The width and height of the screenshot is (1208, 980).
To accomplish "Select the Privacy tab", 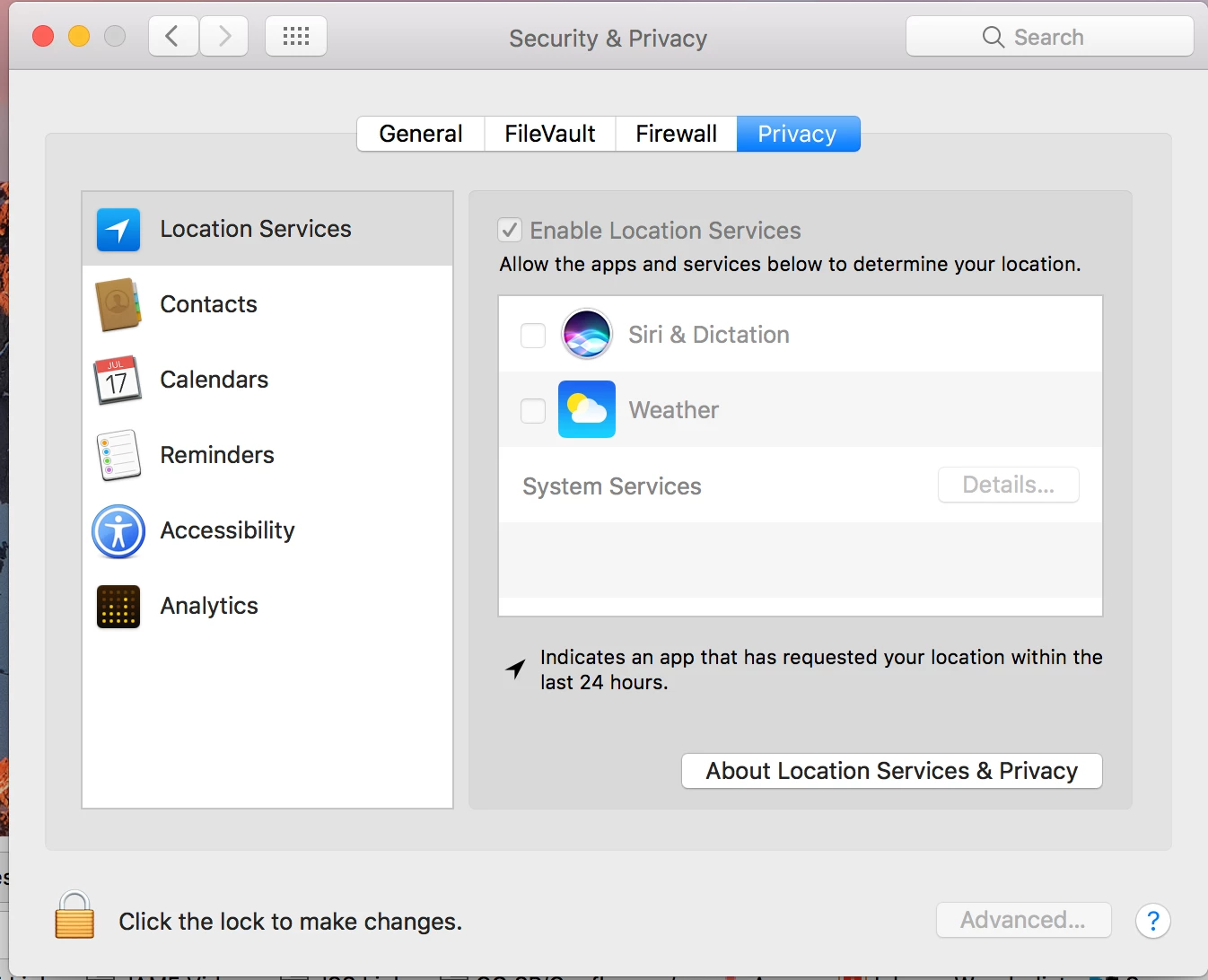I will click(x=798, y=134).
